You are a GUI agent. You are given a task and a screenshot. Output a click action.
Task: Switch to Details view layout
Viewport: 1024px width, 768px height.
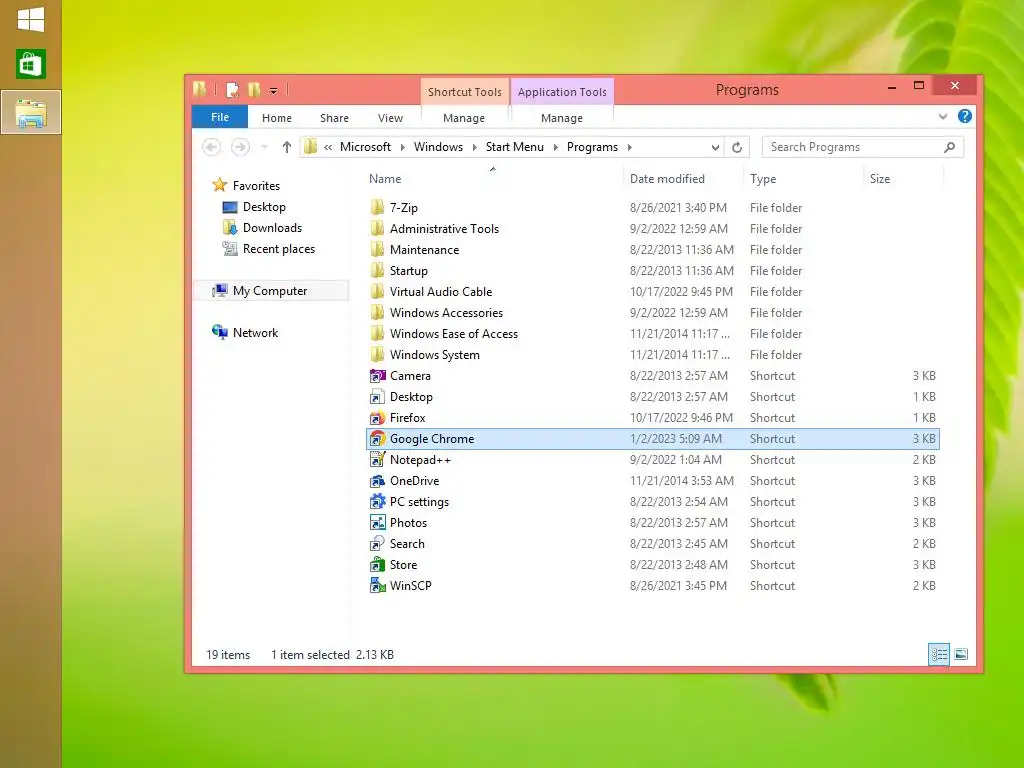(939, 654)
